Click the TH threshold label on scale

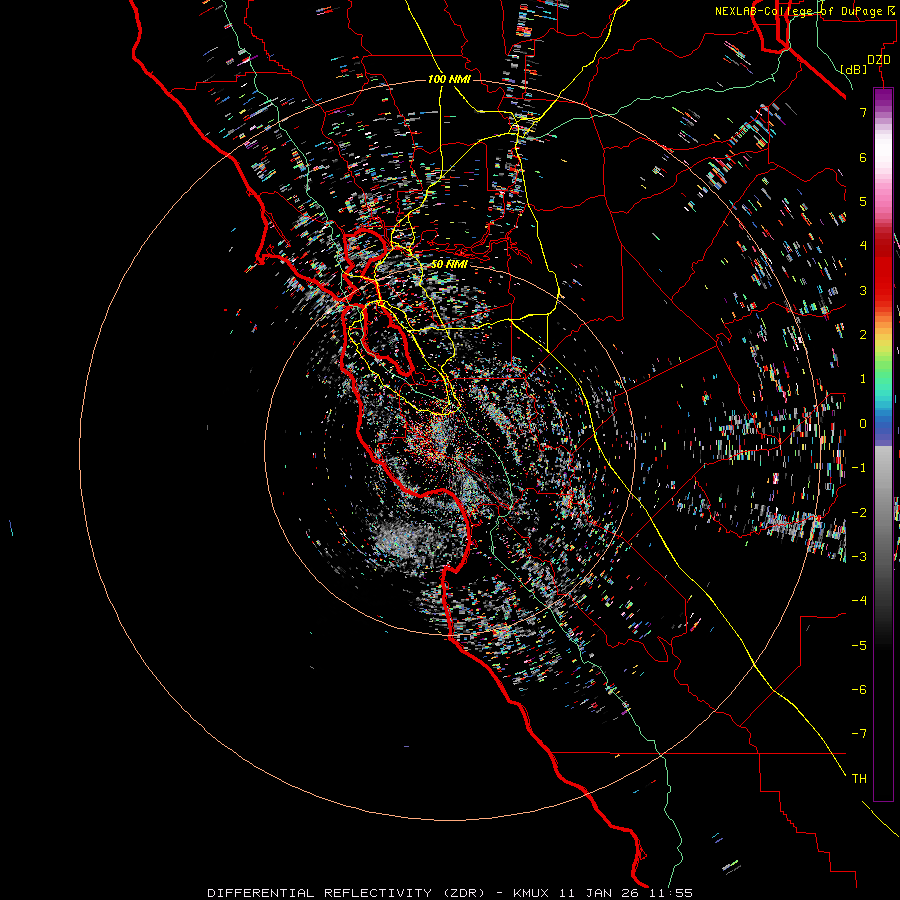point(859,778)
